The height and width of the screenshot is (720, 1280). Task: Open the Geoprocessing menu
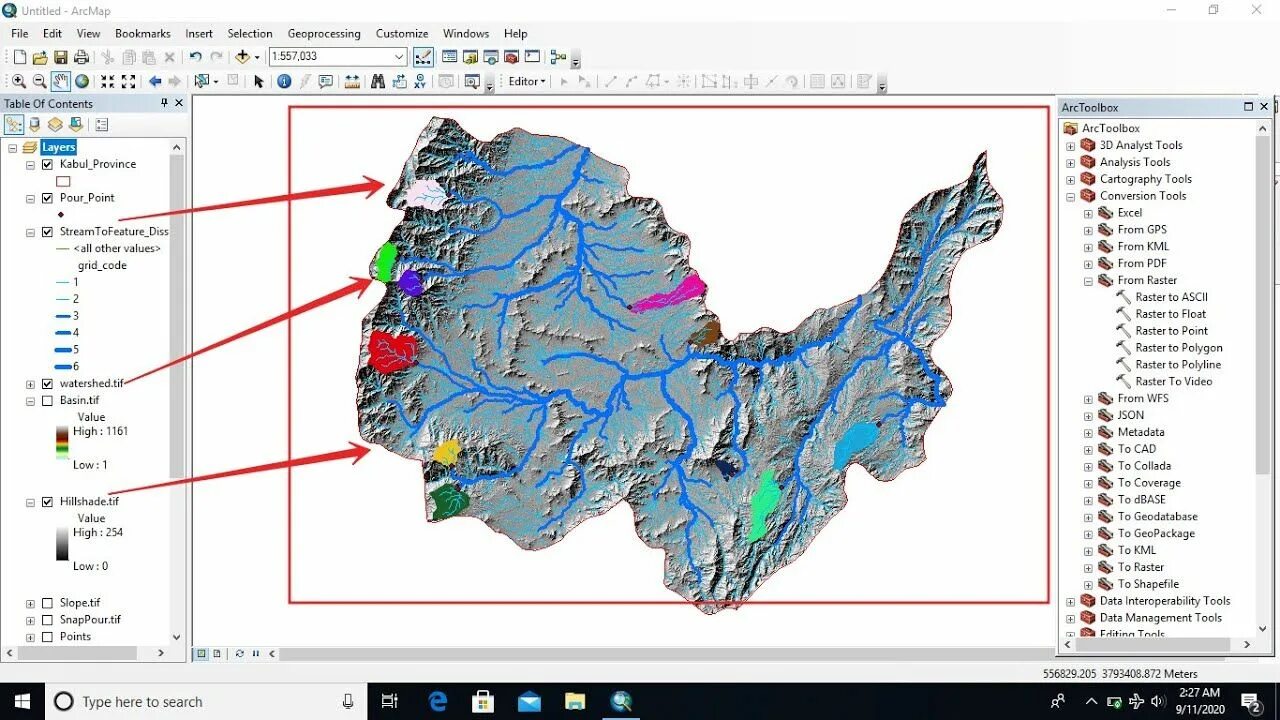(x=324, y=34)
